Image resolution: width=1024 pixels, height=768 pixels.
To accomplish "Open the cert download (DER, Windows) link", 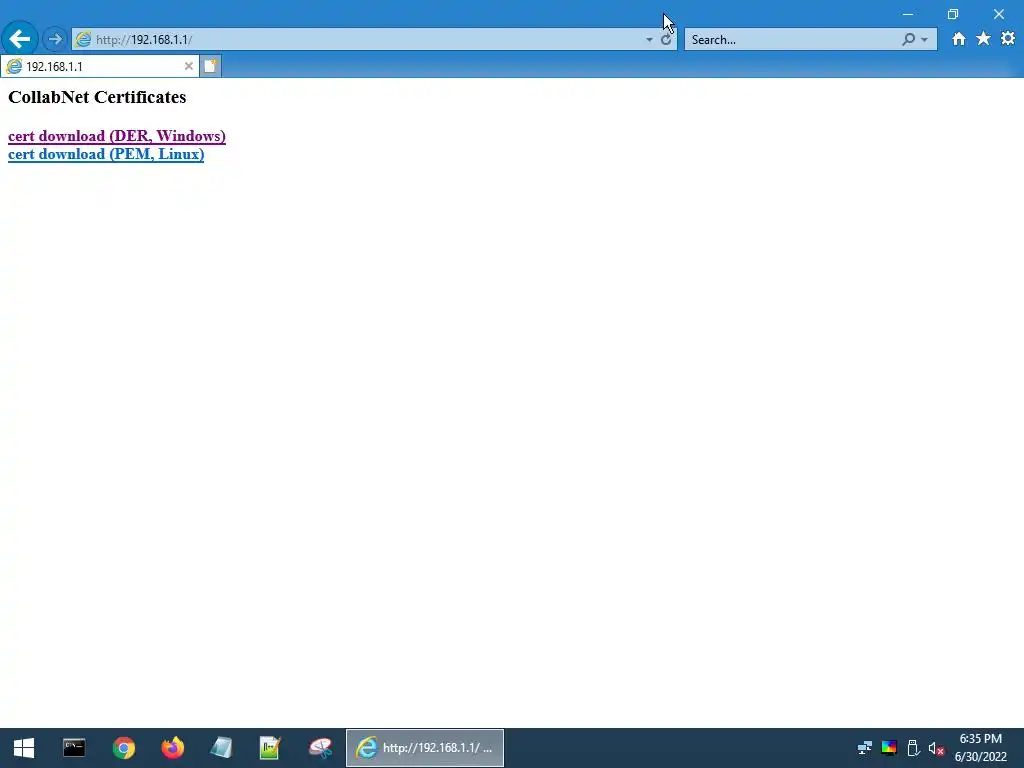I will [117, 136].
